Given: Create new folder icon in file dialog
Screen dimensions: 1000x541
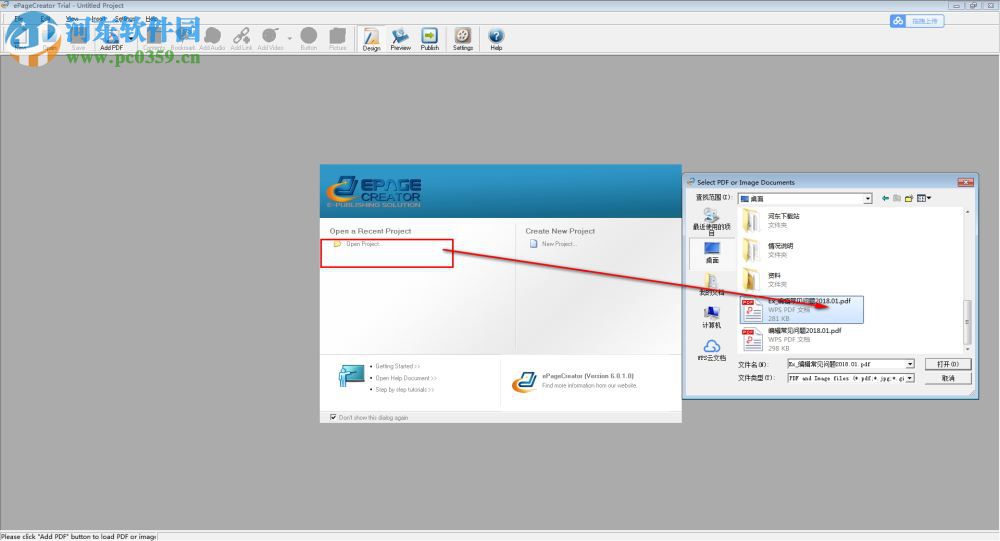Looking at the screenshot, I should tap(909, 198).
